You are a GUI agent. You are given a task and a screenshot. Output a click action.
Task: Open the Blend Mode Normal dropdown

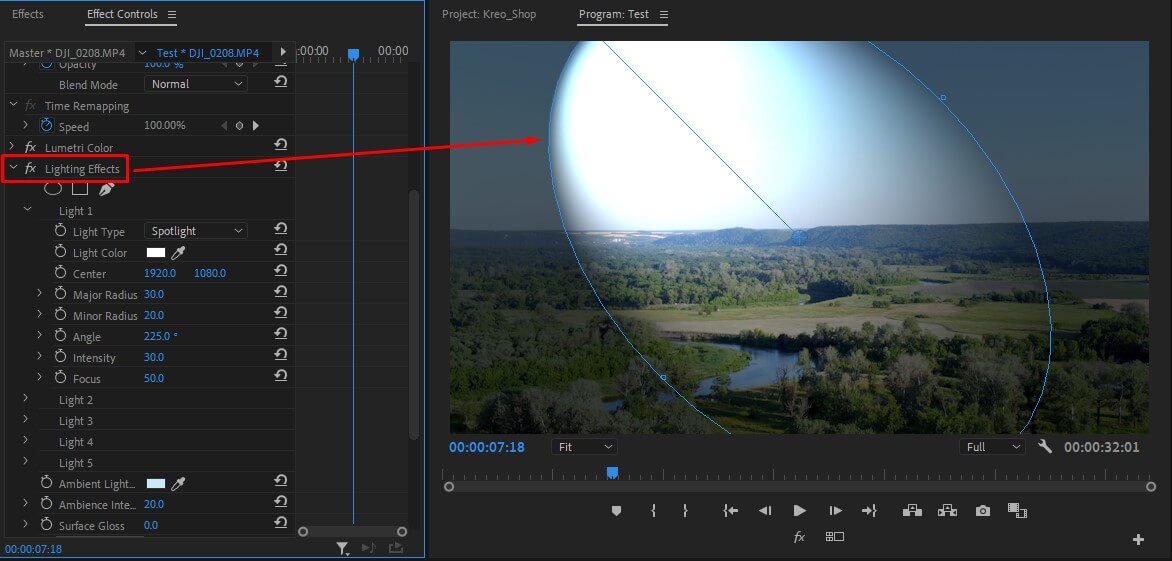[x=196, y=84]
